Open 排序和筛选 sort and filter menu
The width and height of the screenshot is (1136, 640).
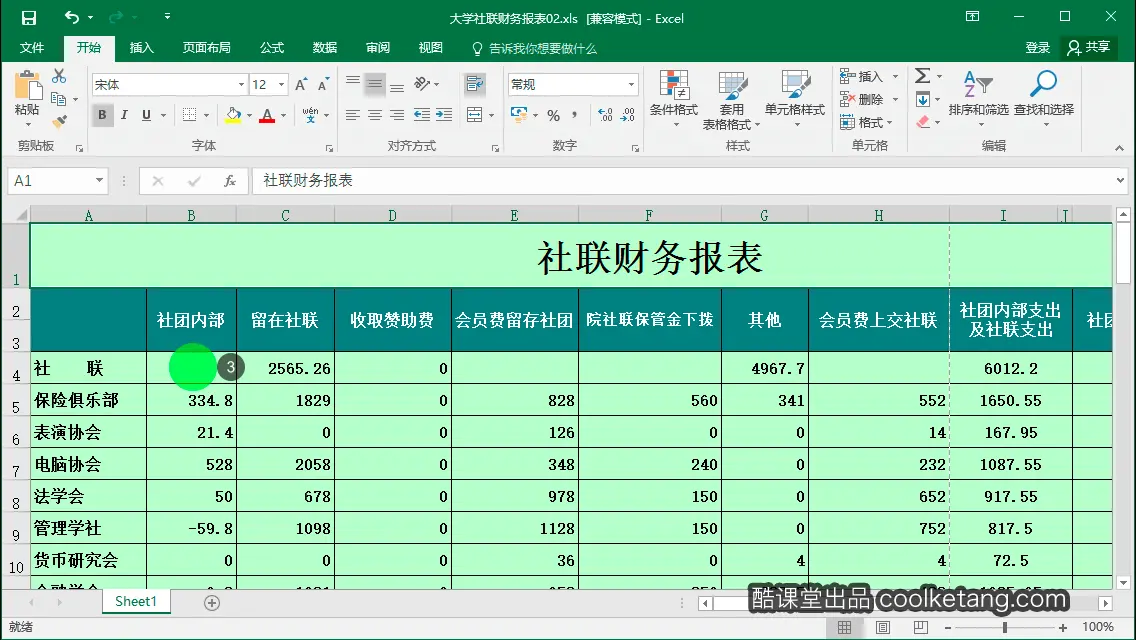[978, 99]
